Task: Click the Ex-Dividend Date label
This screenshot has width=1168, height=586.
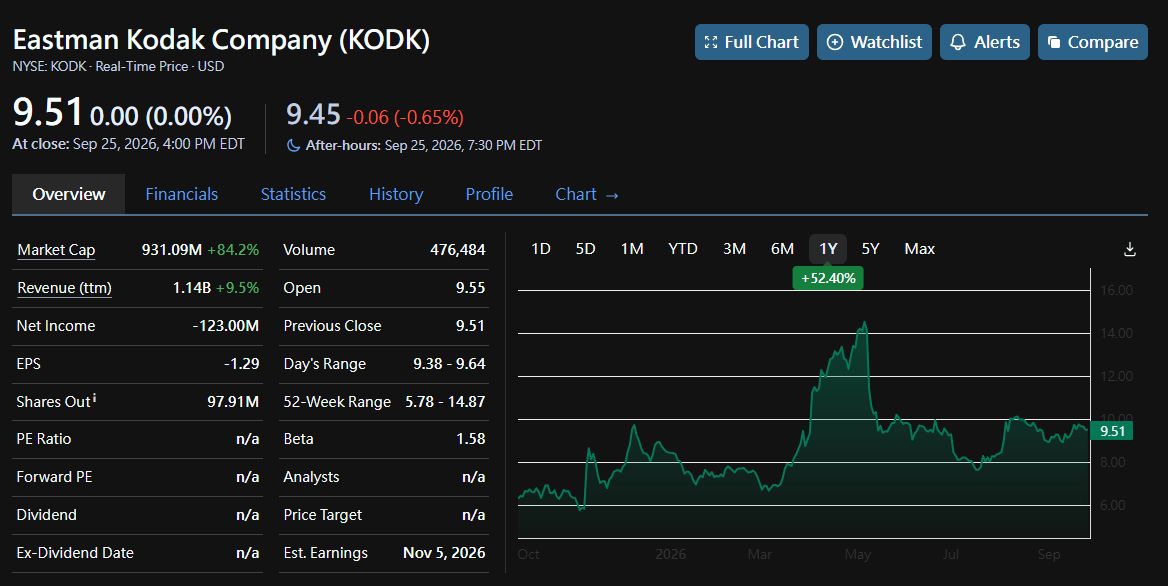Action: tap(75, 553)
